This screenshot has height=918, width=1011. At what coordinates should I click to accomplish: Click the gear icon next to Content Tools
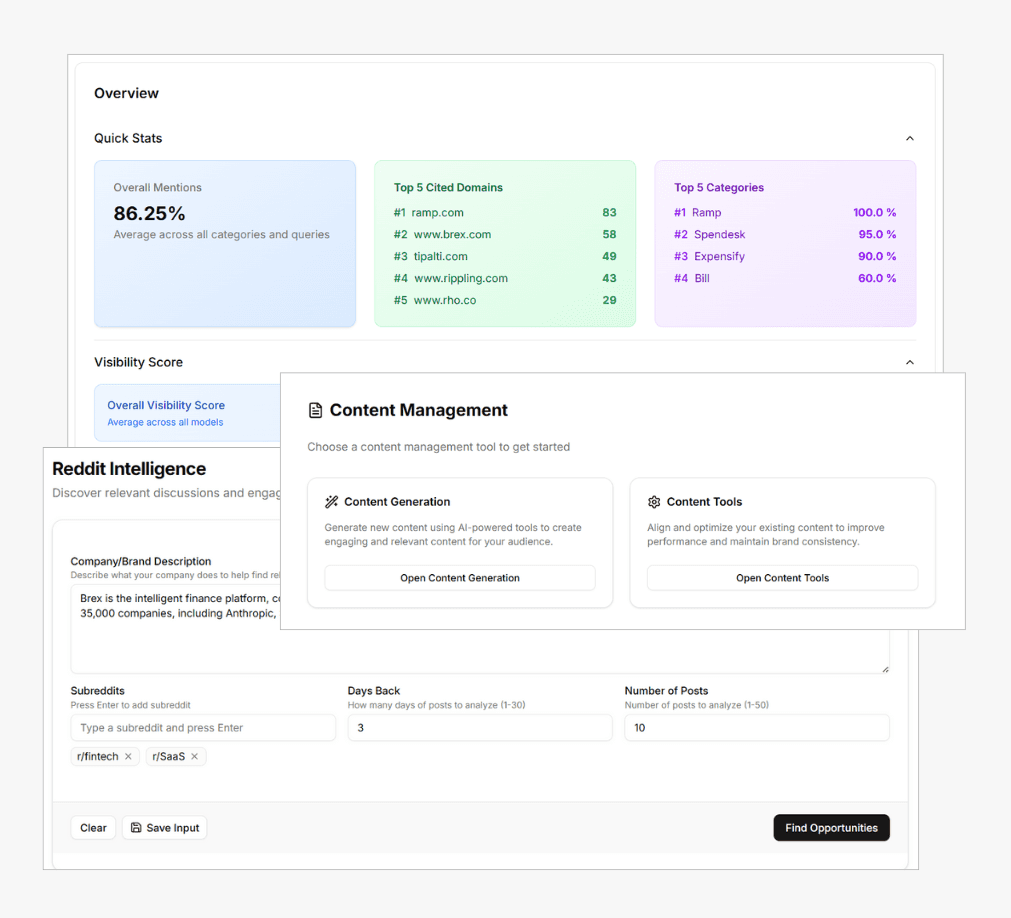655,502
